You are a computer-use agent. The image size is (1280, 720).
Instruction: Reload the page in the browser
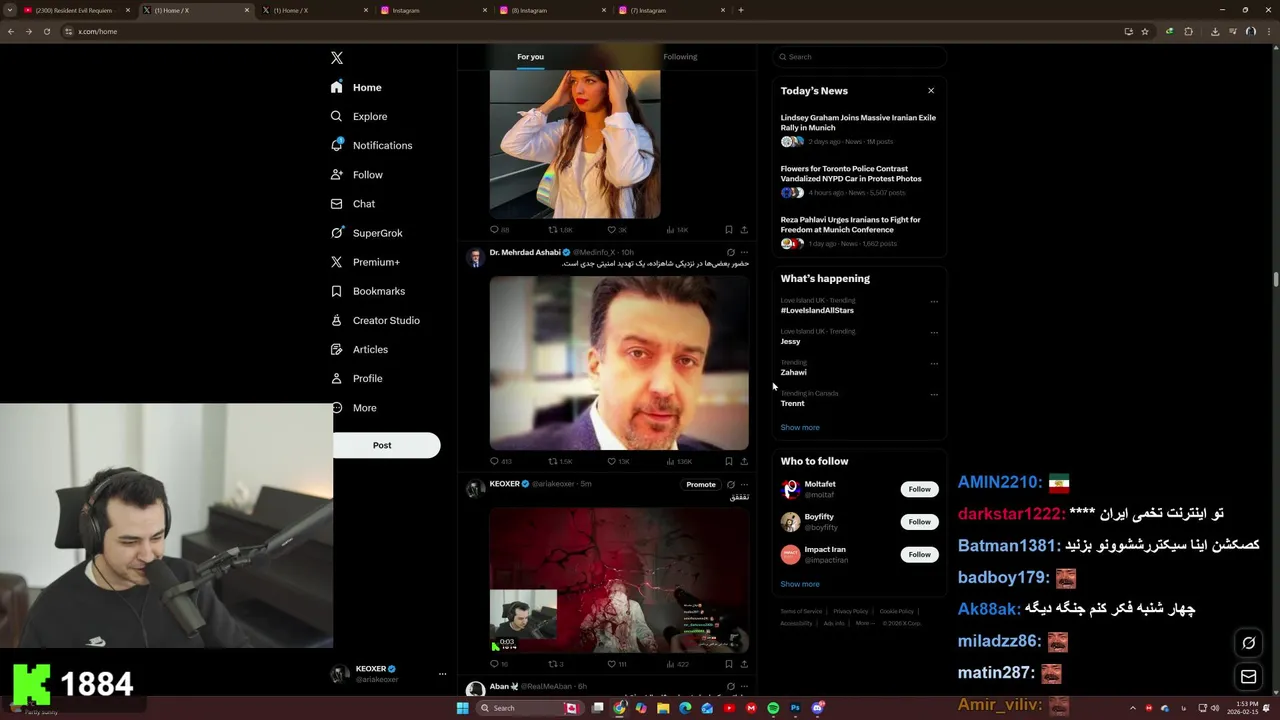point(46,31)
